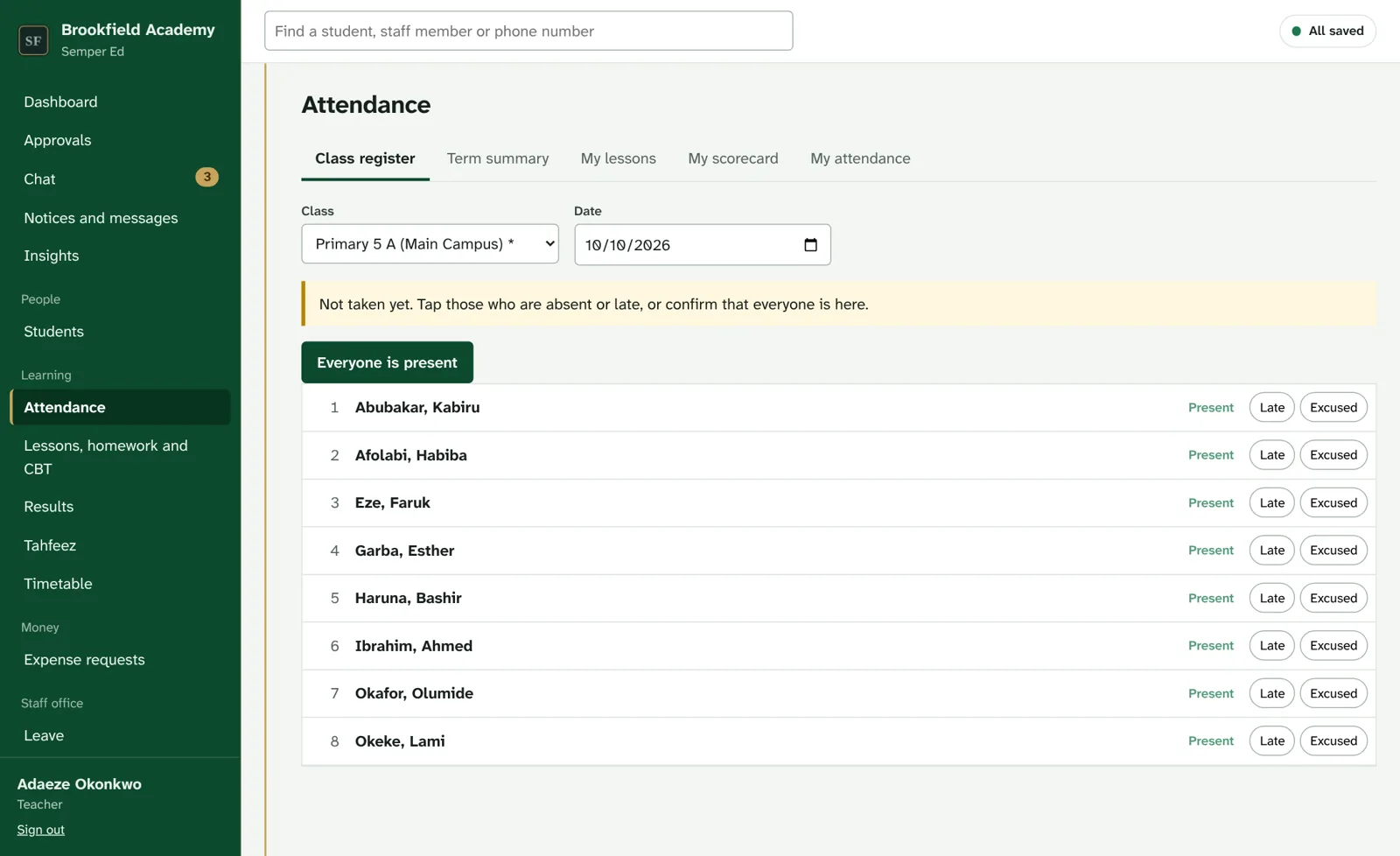Viewport: 1400px width, 856px height.
Task: Click the Everyone is present button
Action: [x=387, y=362]
